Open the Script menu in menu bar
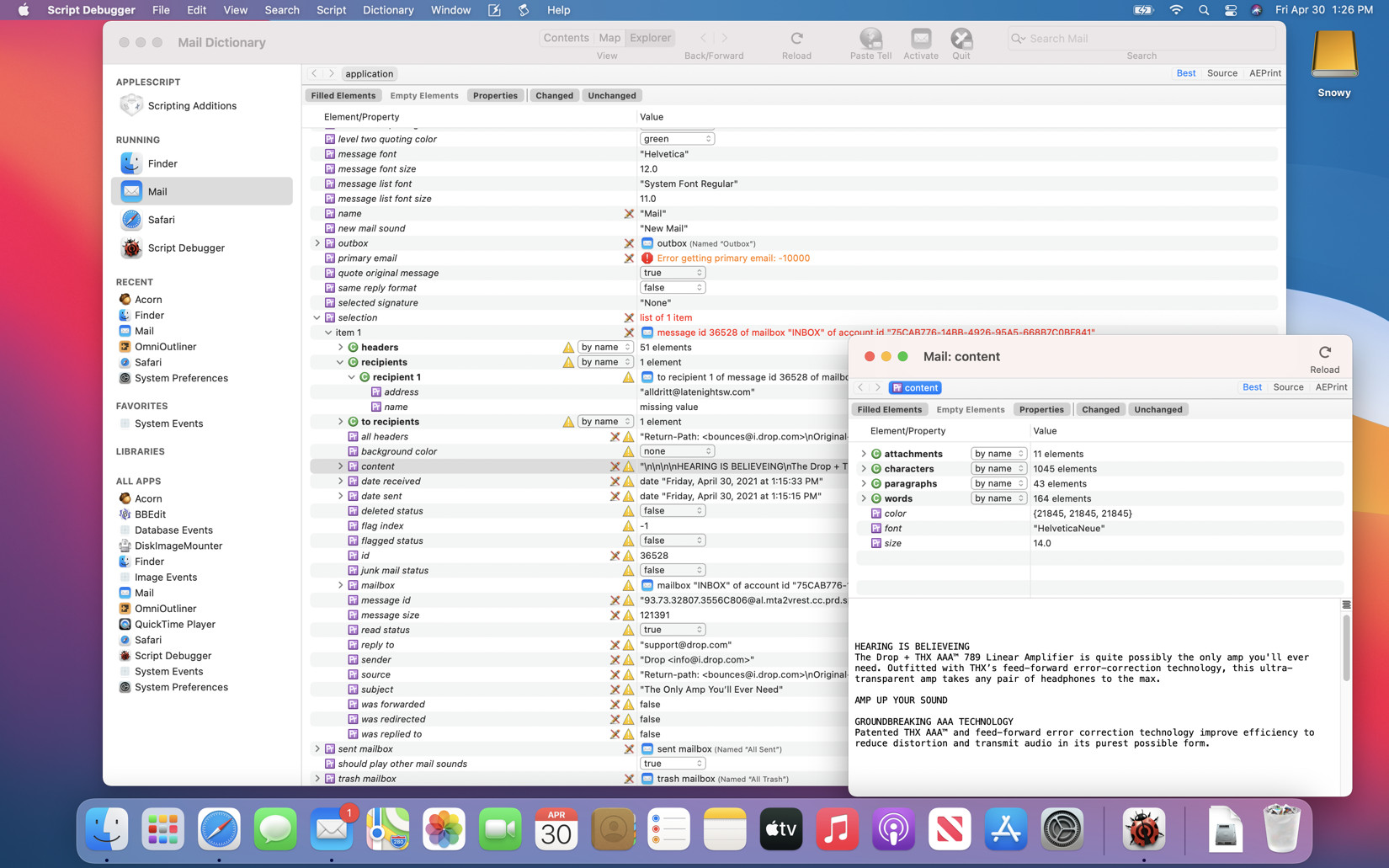Viewport: 1389px width, 868px height. tap(331, 10)
